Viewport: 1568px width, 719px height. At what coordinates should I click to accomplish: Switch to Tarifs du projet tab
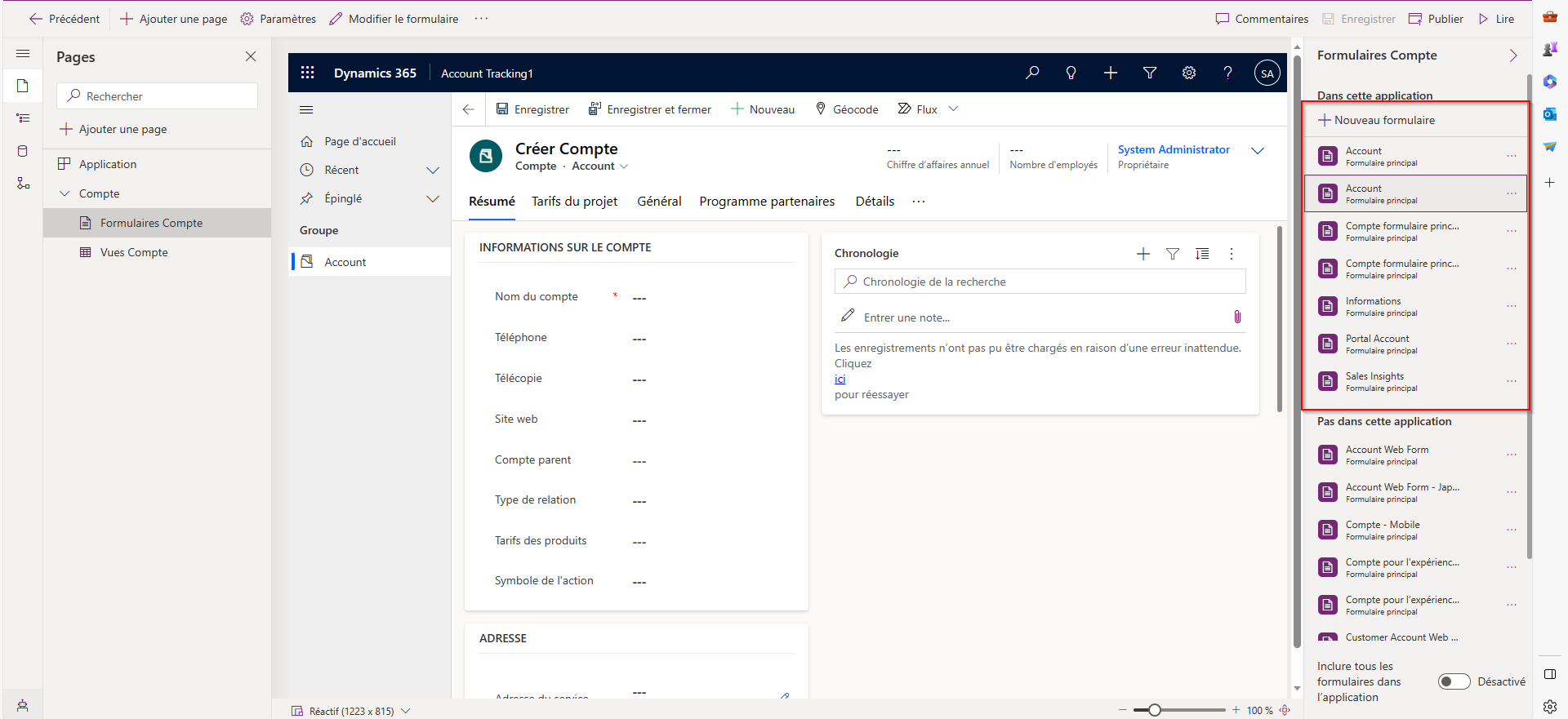click(x=574, y=202)
